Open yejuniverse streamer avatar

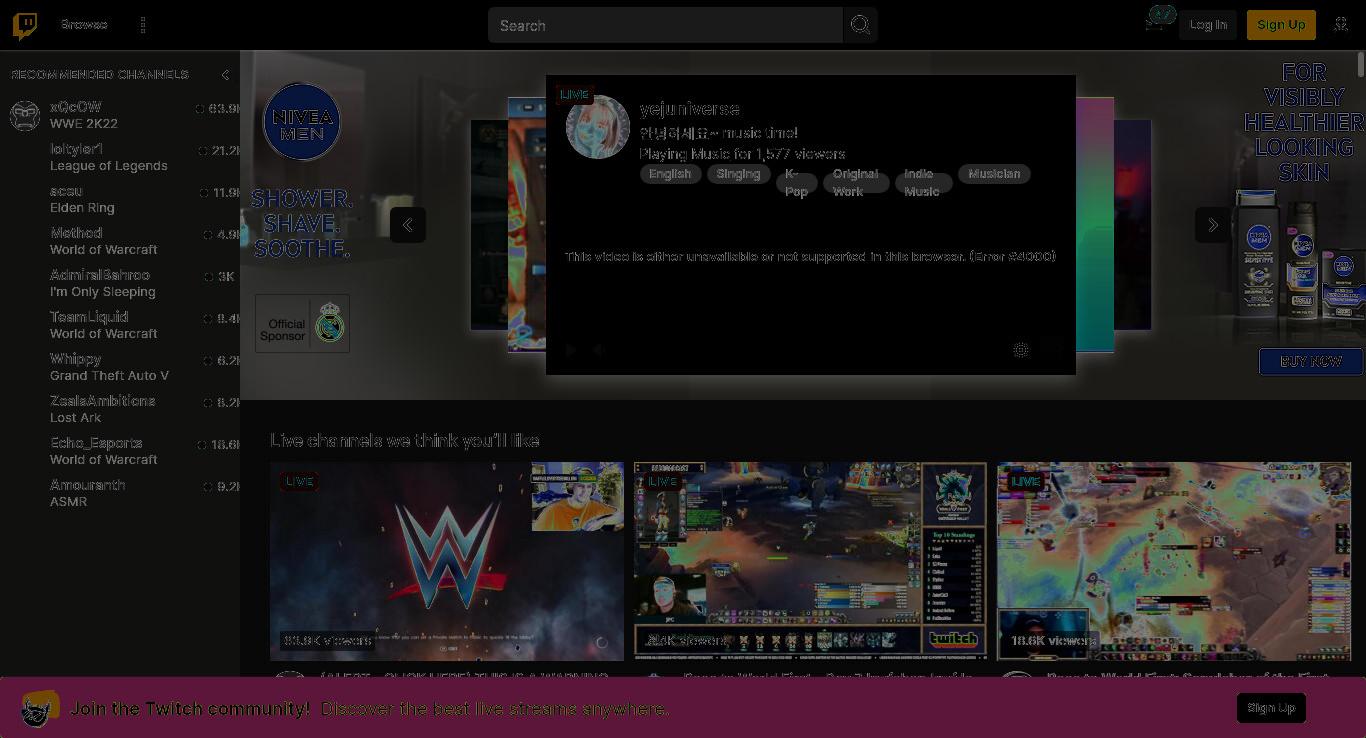click(598, 127)
